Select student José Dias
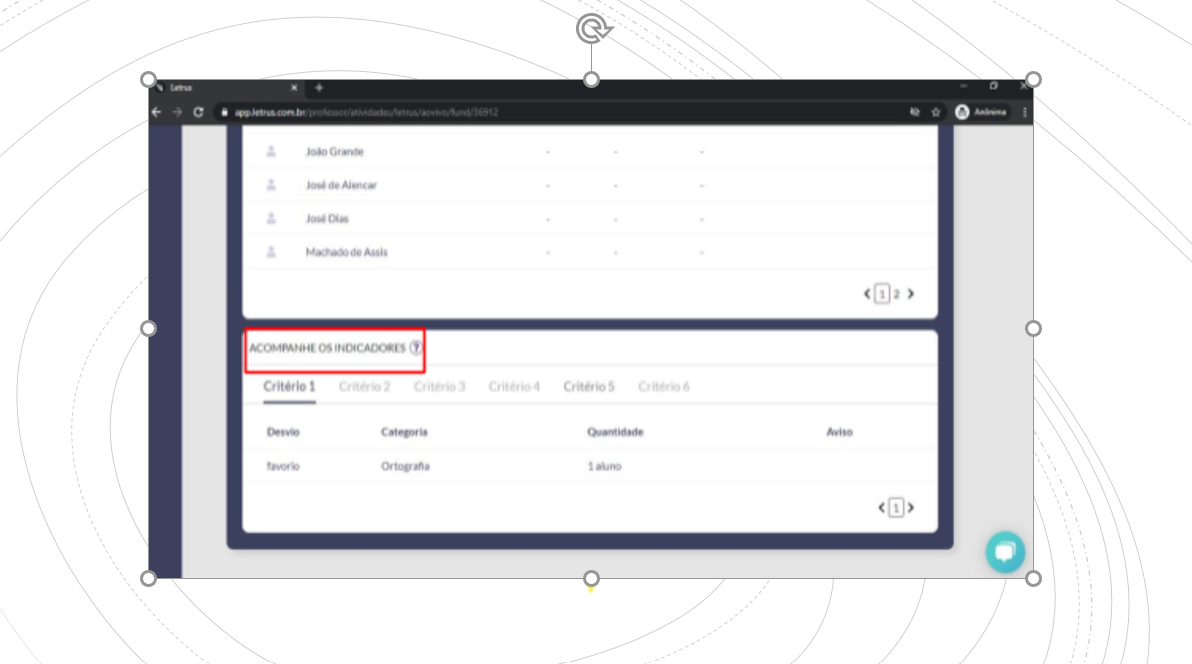1192x664 pixels. (327, 218)
